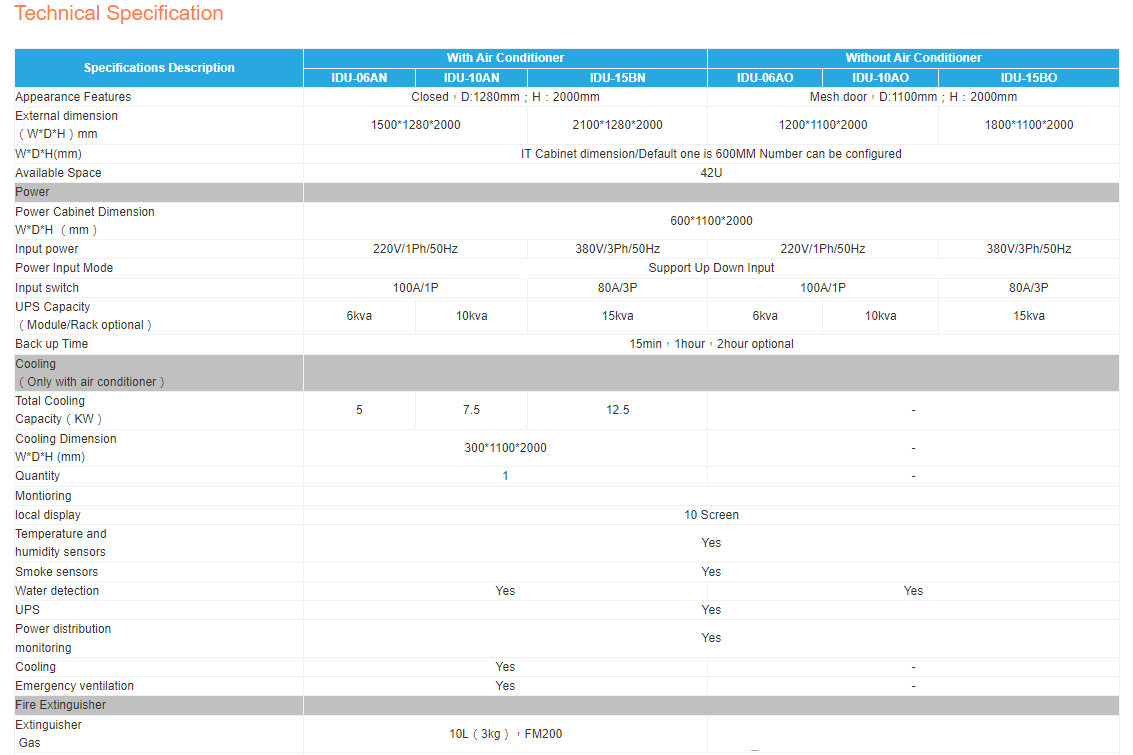Click the IDU-15BN model header
This screenshot has height=755, width=1133.
(617, 78)
